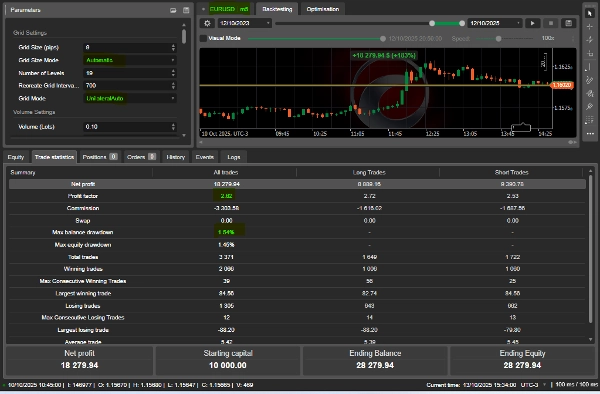Screen dimensions: 600x394
Task: Adjust the Grid Size (pips) stepper arrows
Action: click(x=173, y=47)
